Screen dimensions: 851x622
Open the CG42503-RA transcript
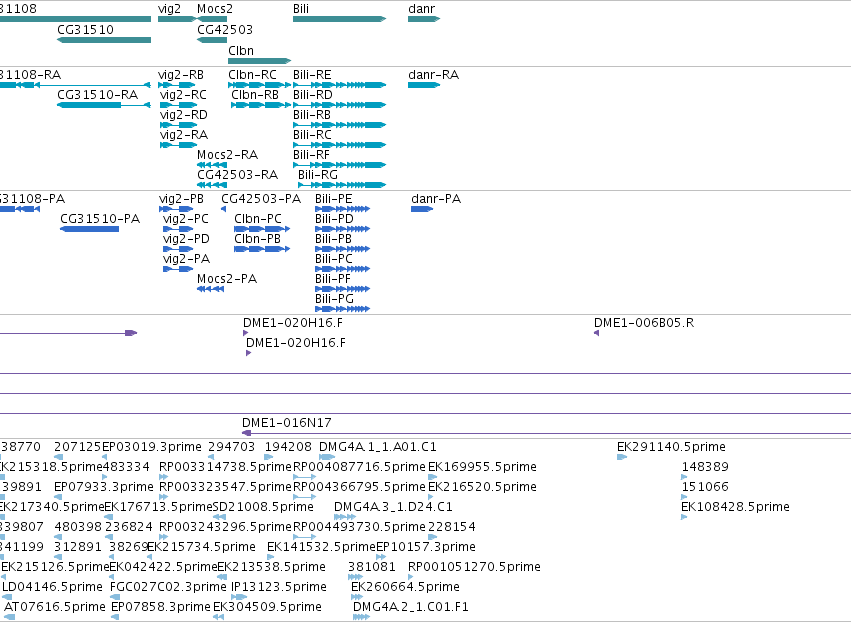pos(212,185)
